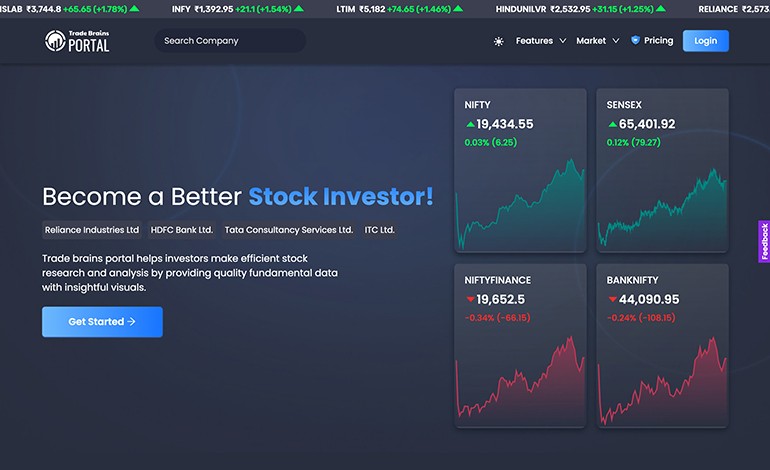Click the red down arrow on NIFTYFINANCE card

point(470,299)
